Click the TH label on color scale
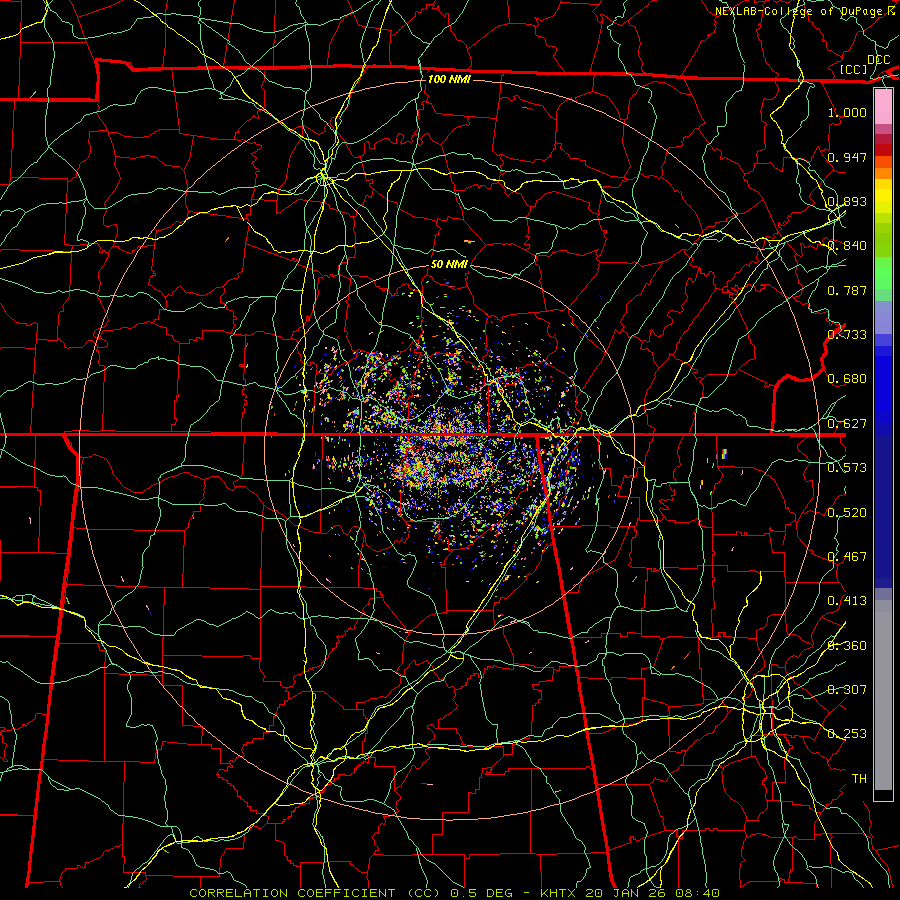This screenshot has height=900, width=900. pos(859,779)
